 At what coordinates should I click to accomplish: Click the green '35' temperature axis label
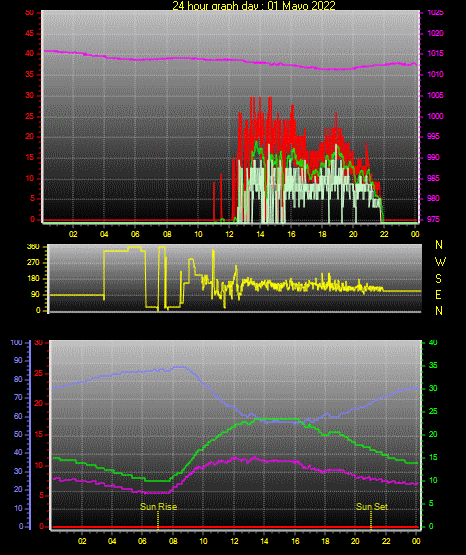point(433,365)
